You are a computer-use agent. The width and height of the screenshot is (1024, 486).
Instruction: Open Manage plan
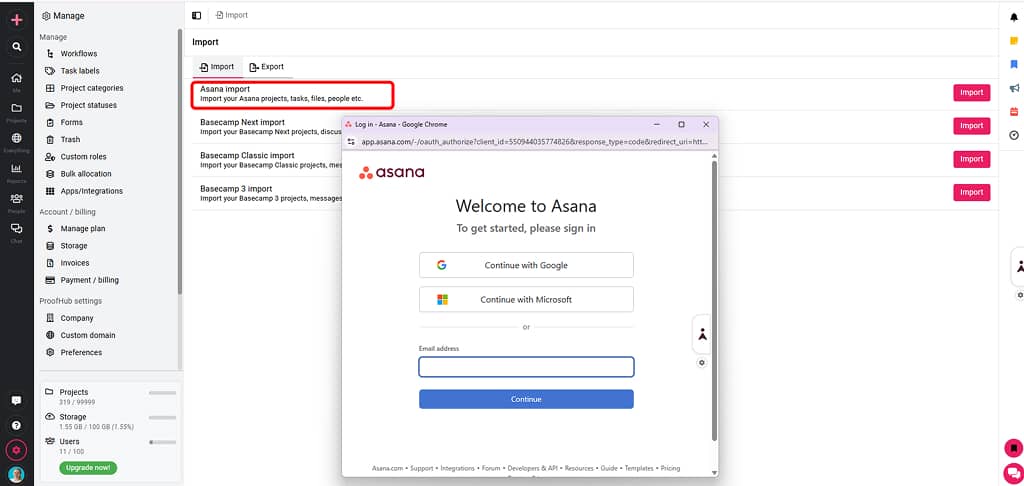[x=82, y=229]
